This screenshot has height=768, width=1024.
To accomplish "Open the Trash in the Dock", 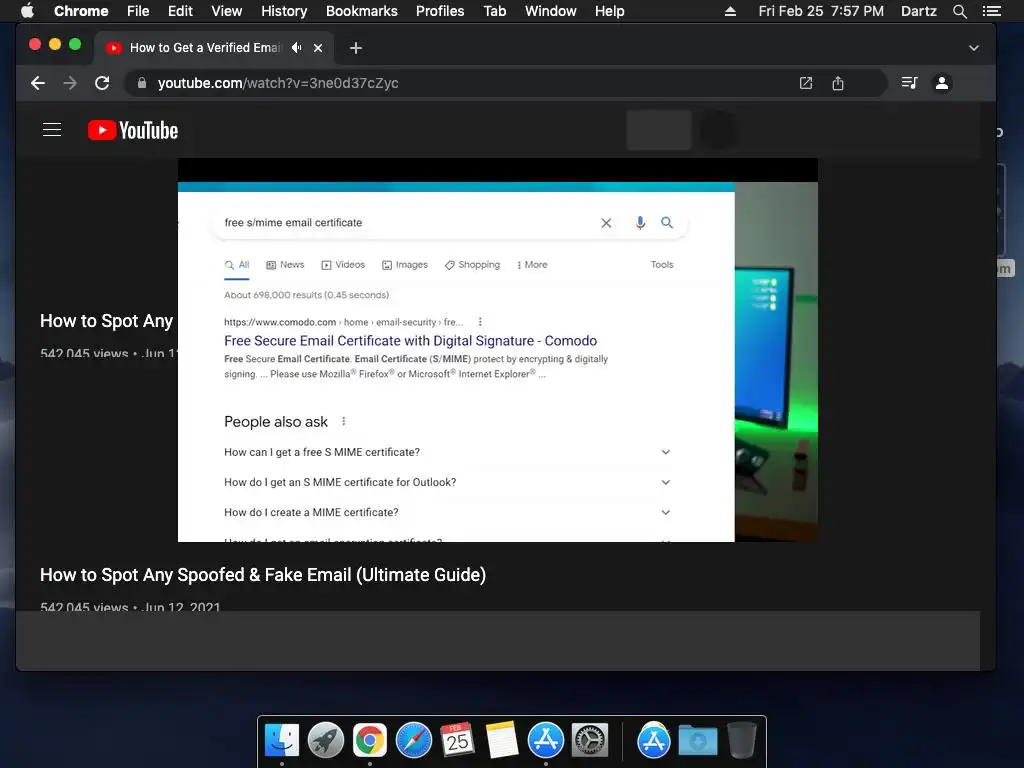I will click(x=741, y=740).
